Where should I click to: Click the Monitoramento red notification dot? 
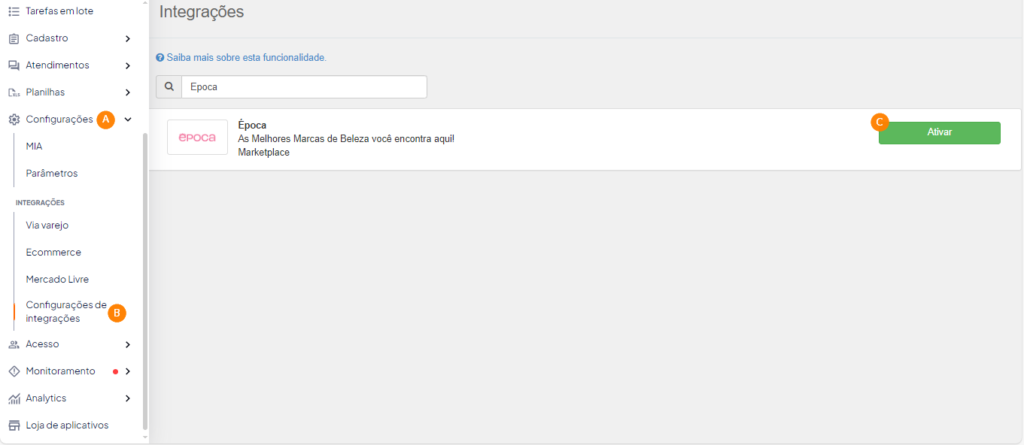[115, 372]
